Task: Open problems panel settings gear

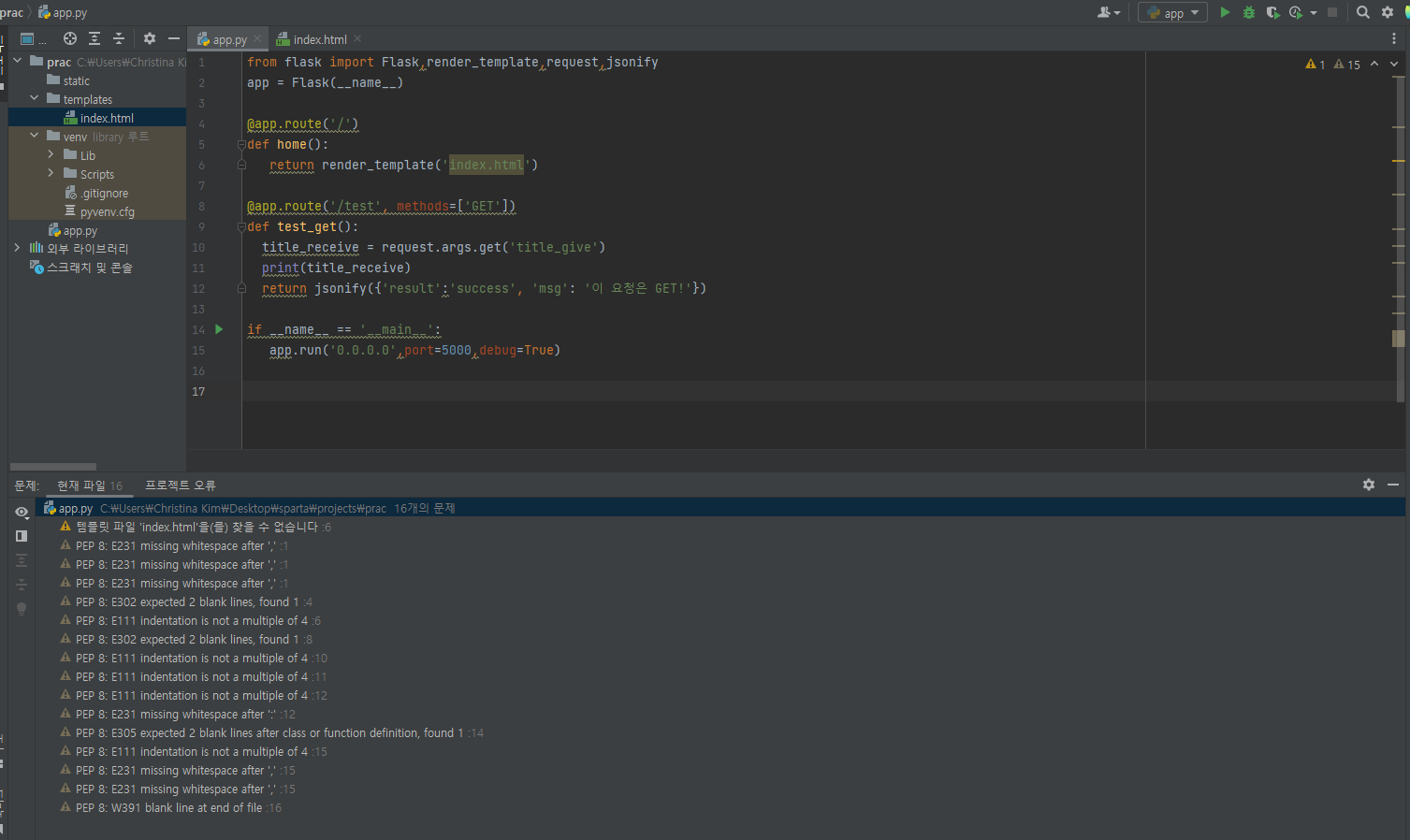Action: [x=1369, y=485]
